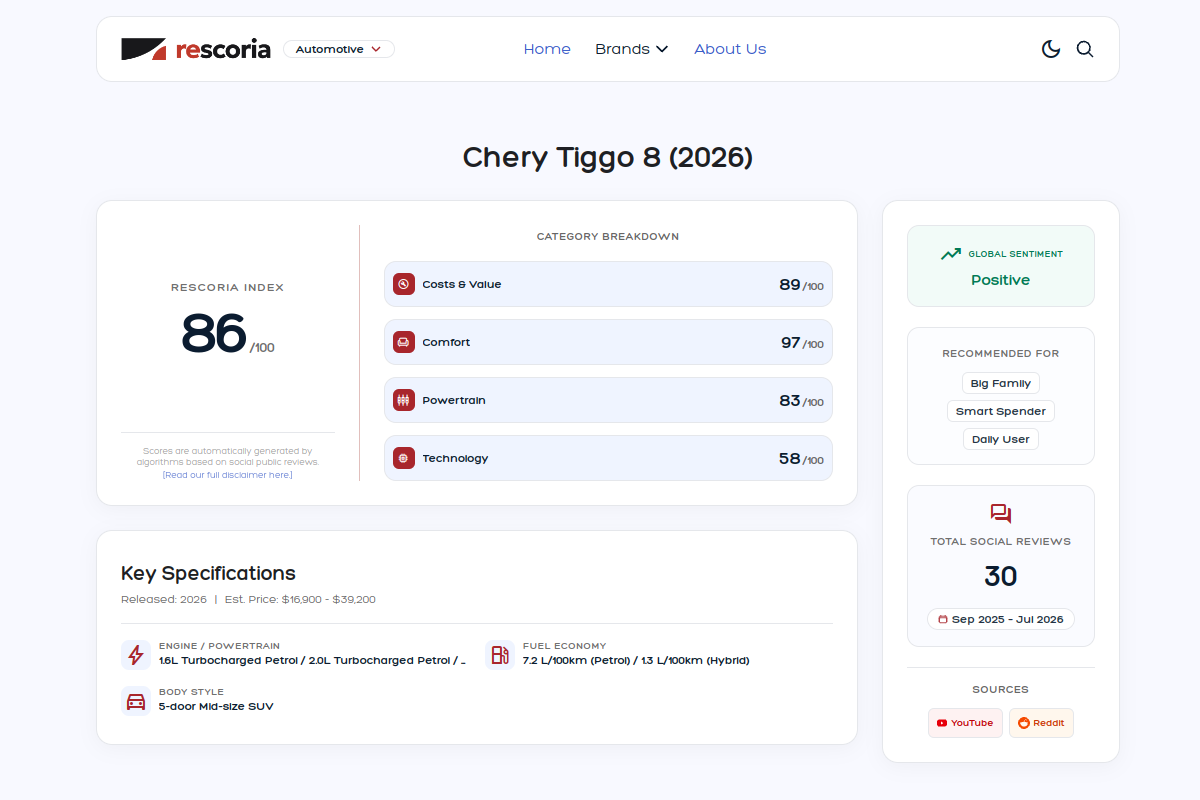Click the Technology globe icon
The height and width of the screenshot is (800, 1200).
pos(404,458)
